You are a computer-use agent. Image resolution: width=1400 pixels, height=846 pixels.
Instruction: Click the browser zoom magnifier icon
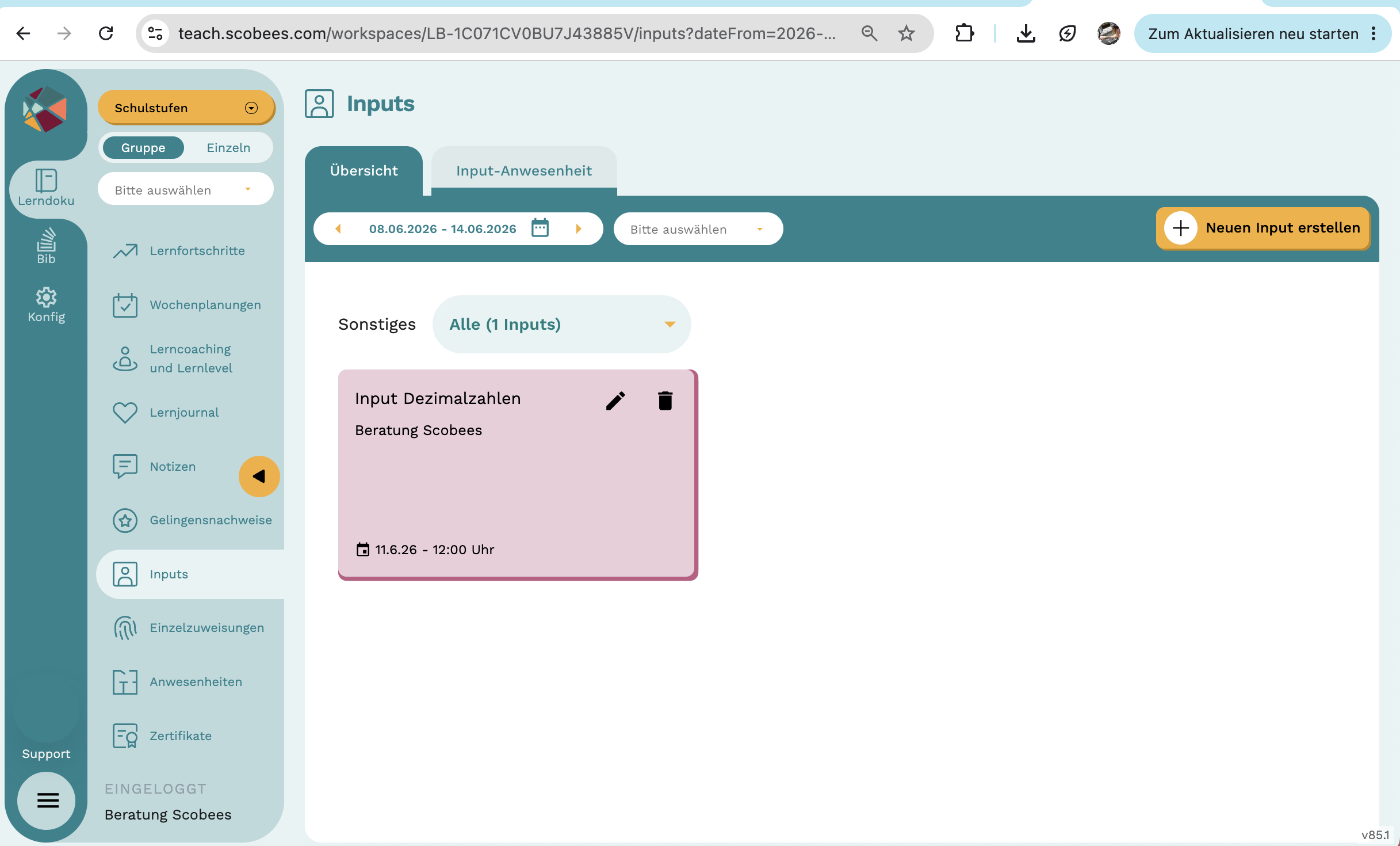click(869, 33)
